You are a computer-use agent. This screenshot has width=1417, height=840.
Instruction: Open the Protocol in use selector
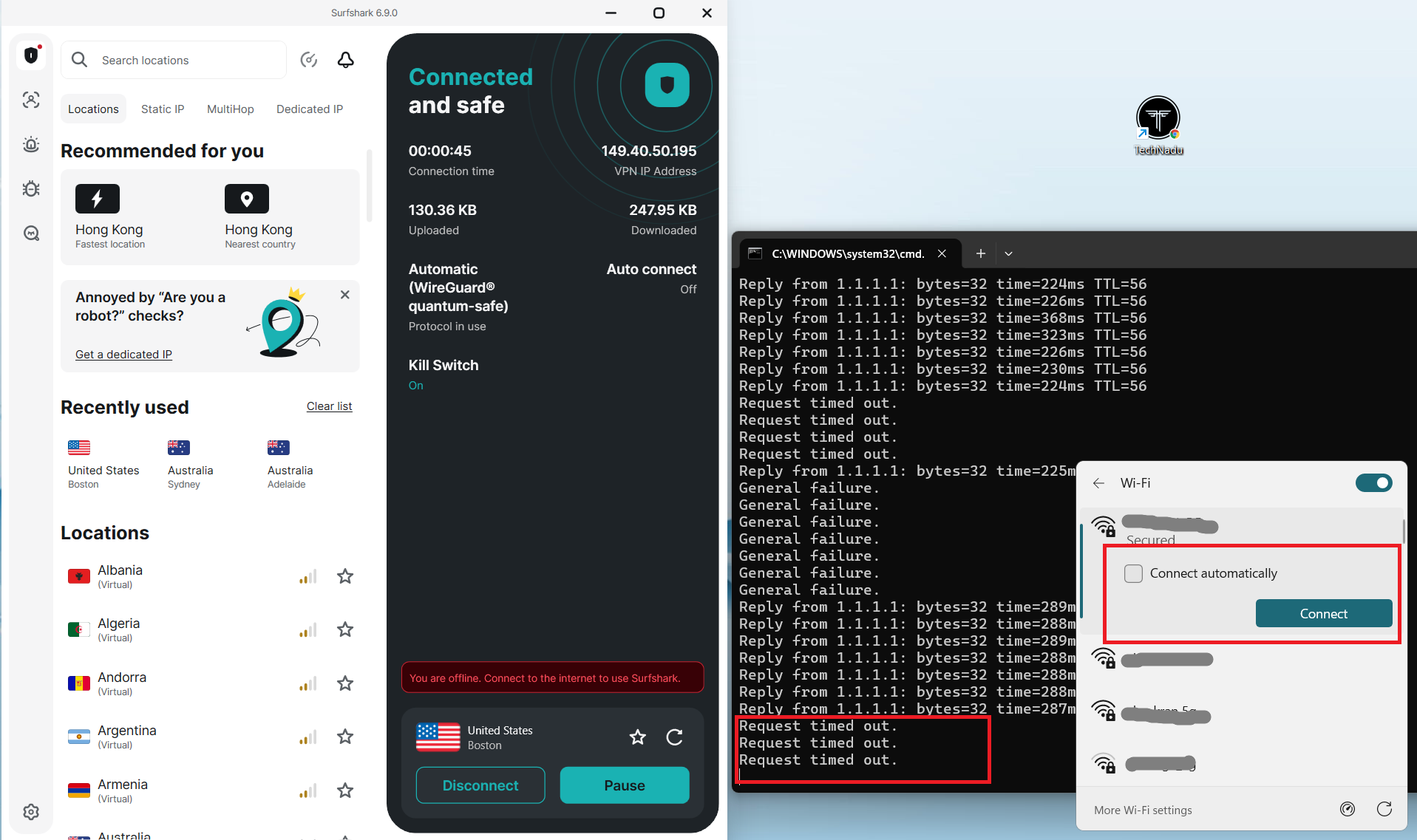coord(458,296)
